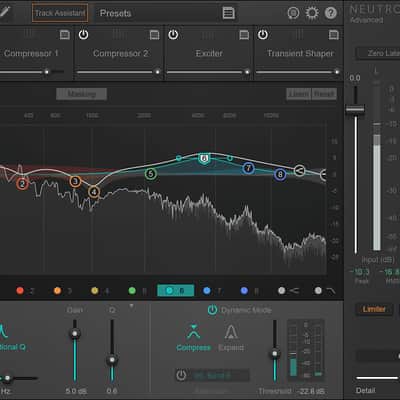Click the input gain fader handle

(x=355, y=109)
